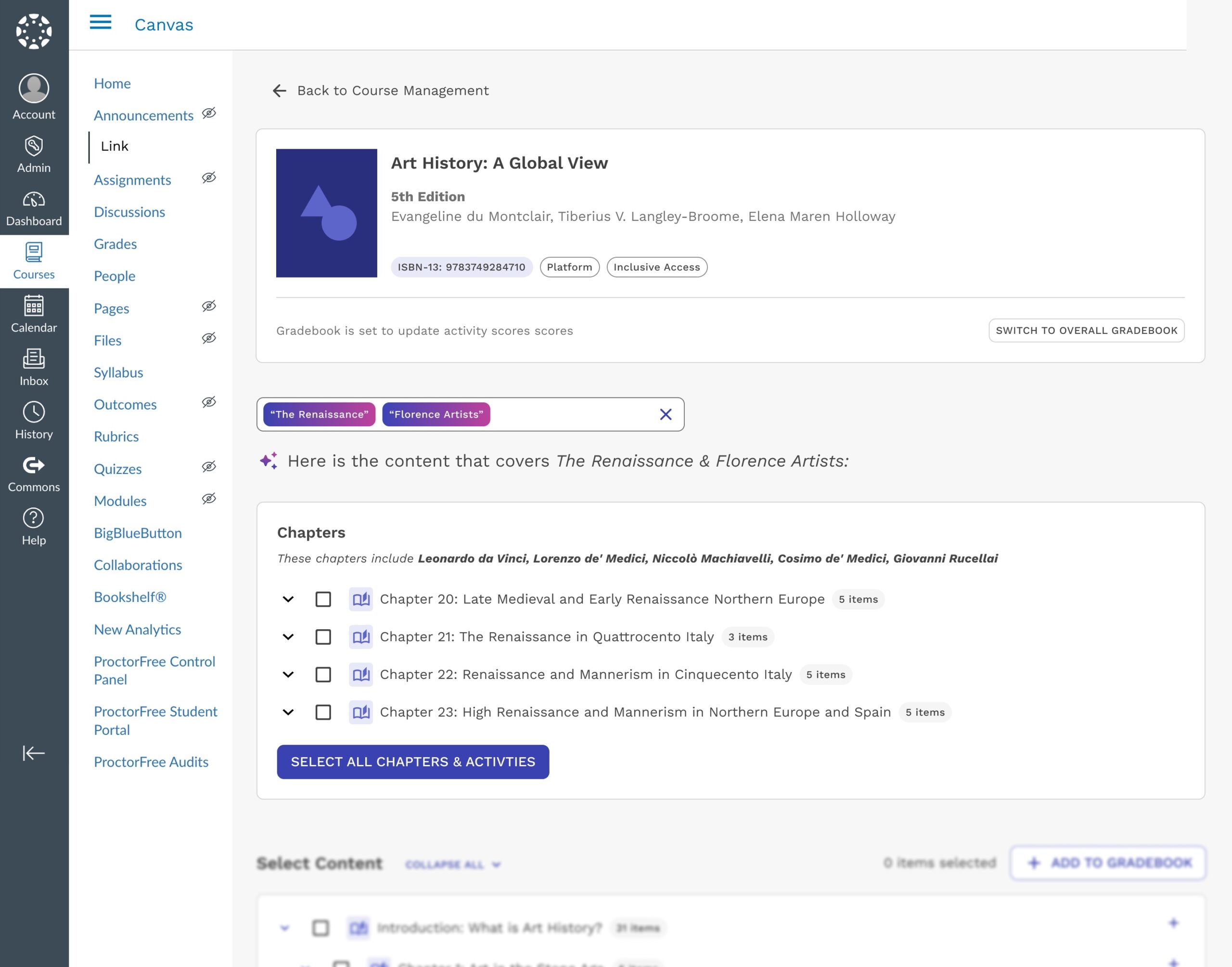This screenshot has height=967, width=1232.
Task: Check the Chapter 20 checkbox
Action: tap(323, 599)
